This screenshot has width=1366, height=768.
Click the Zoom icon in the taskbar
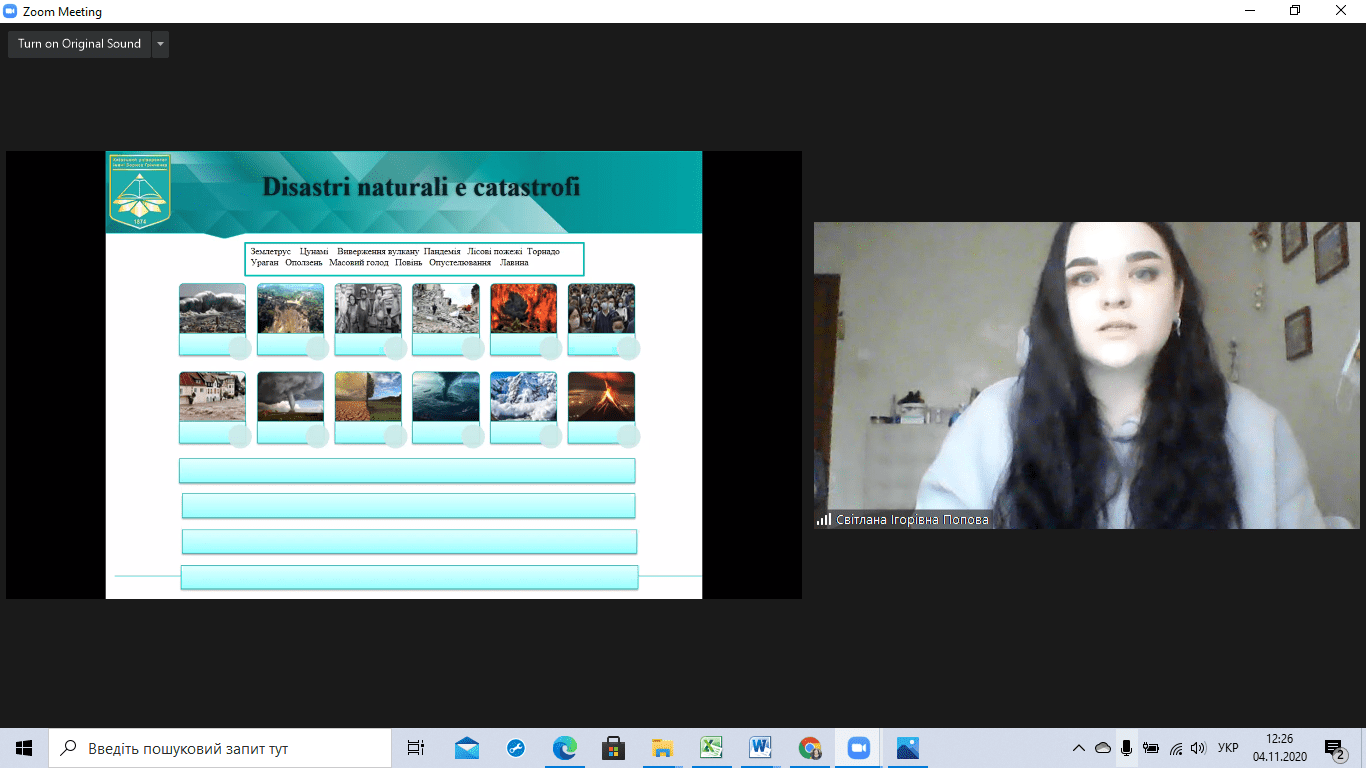point(858,748)
